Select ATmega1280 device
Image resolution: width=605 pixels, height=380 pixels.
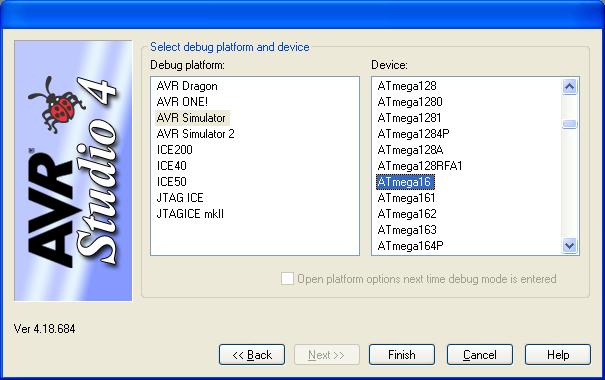pos(410,102)
